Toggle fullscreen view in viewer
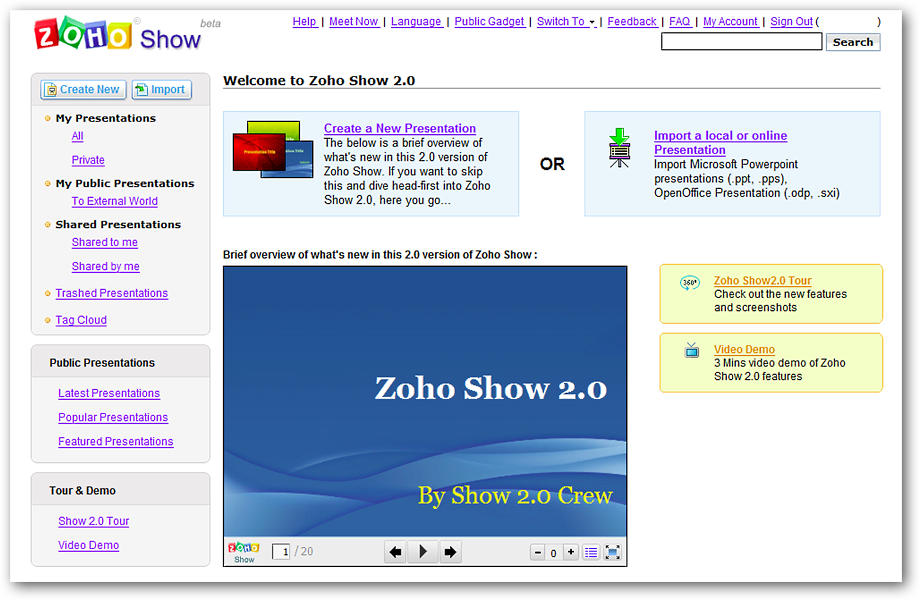Screen dimensions: 920x600 (612, 552)
